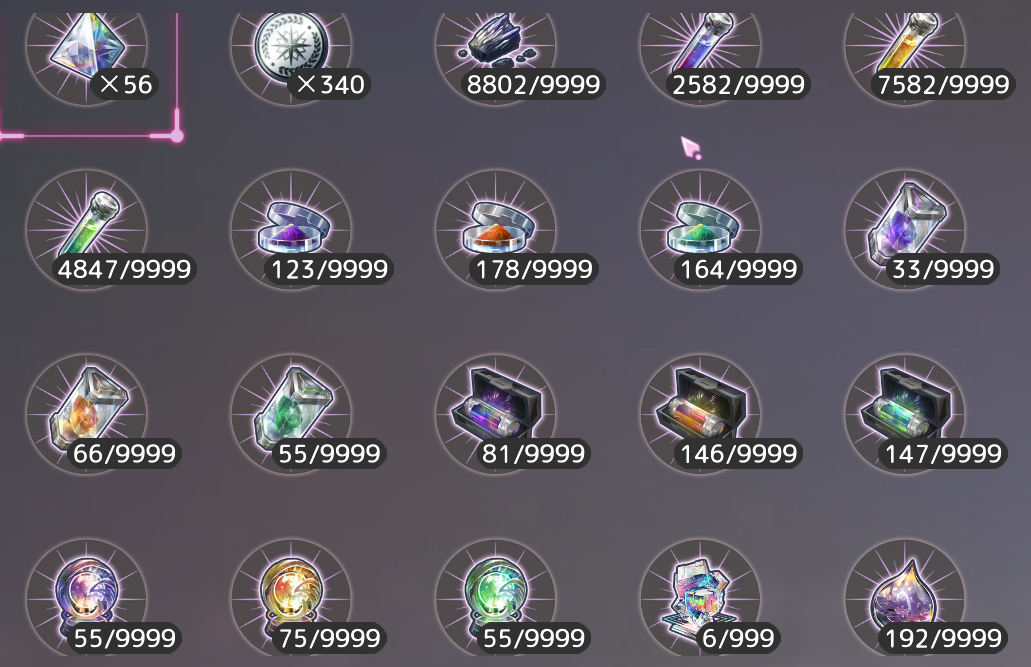Screen dimensions: 1031x667
Task: Select orange powder dish 178/9999
Action: (496, 230)
